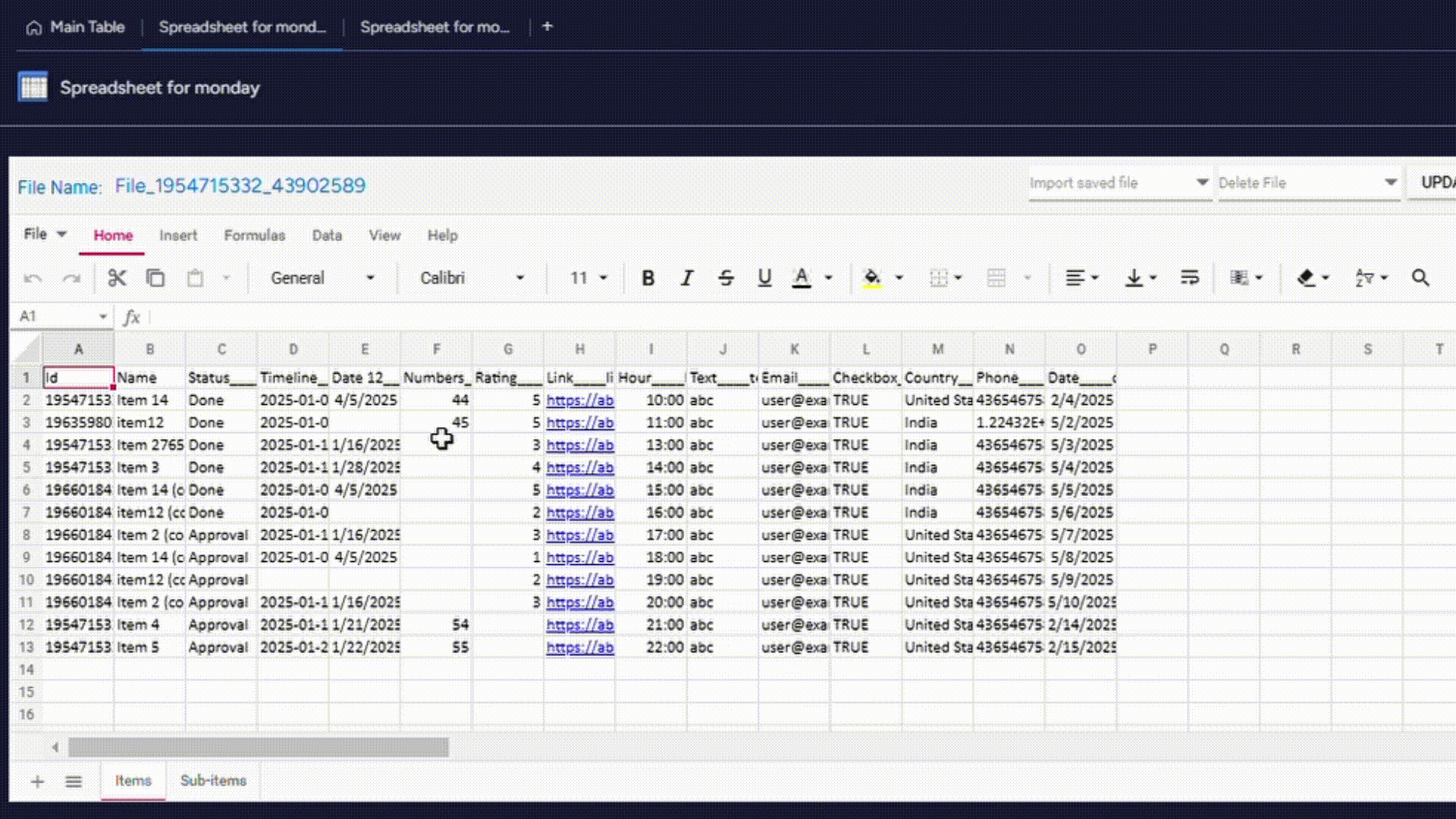The height and width of the screenshot is (819, 1456).
Task: Apply fill color bucket icon
Action: click(872, 278)
